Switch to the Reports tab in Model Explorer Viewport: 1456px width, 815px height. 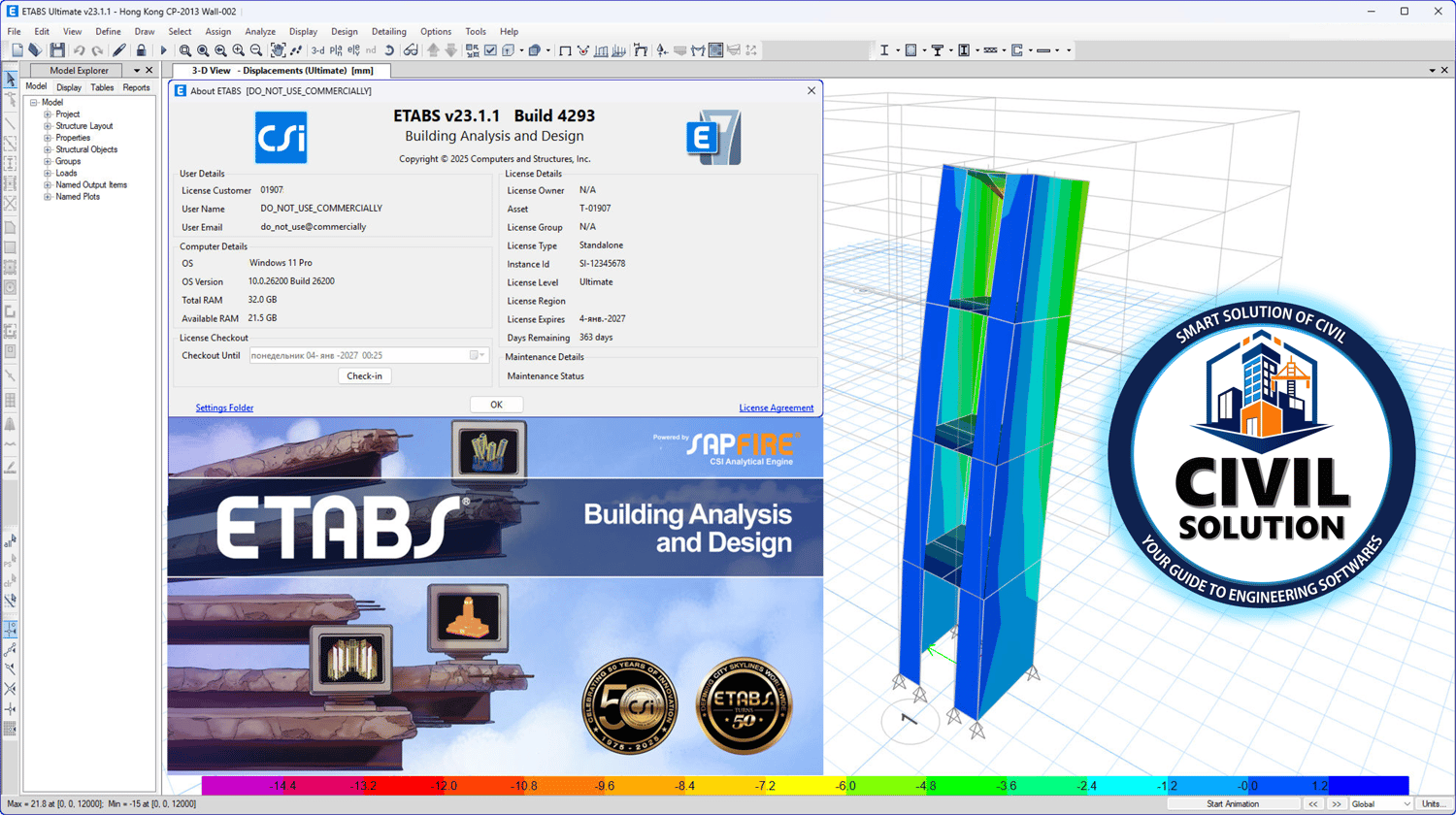136,87
